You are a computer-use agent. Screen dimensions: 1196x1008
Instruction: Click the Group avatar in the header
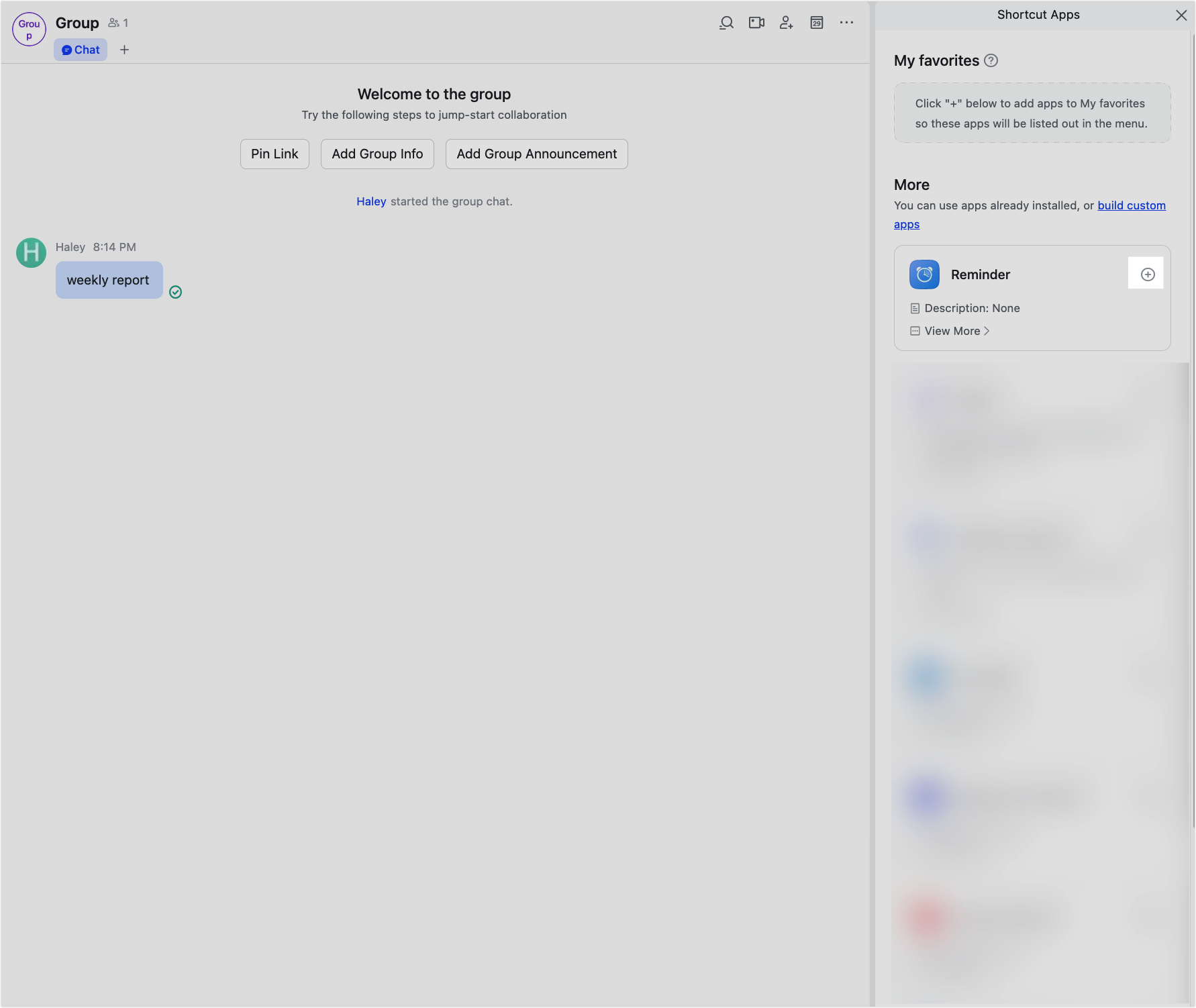pos(29,29)
